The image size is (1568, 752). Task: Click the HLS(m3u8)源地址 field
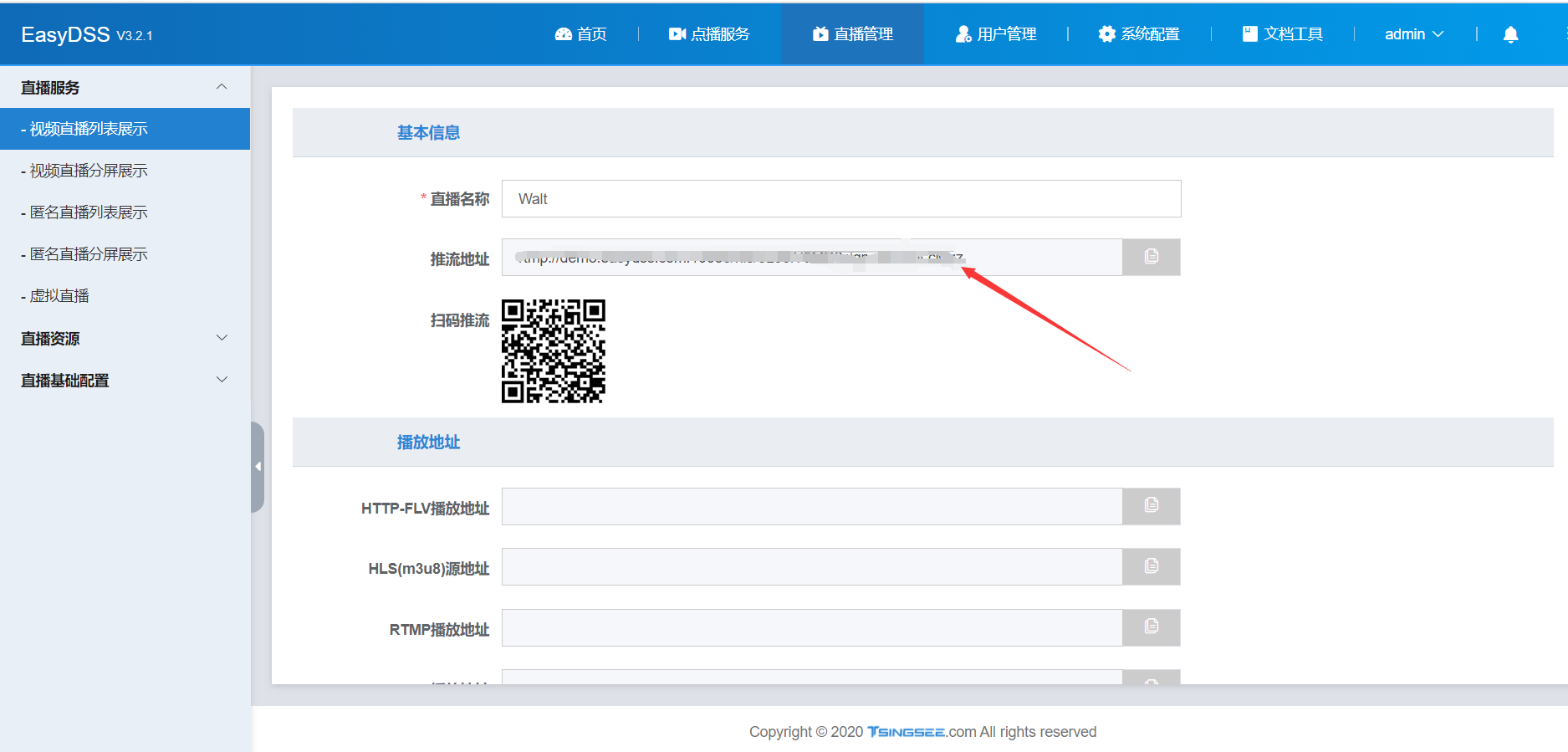pyautogui.click(x=812, y=567)
